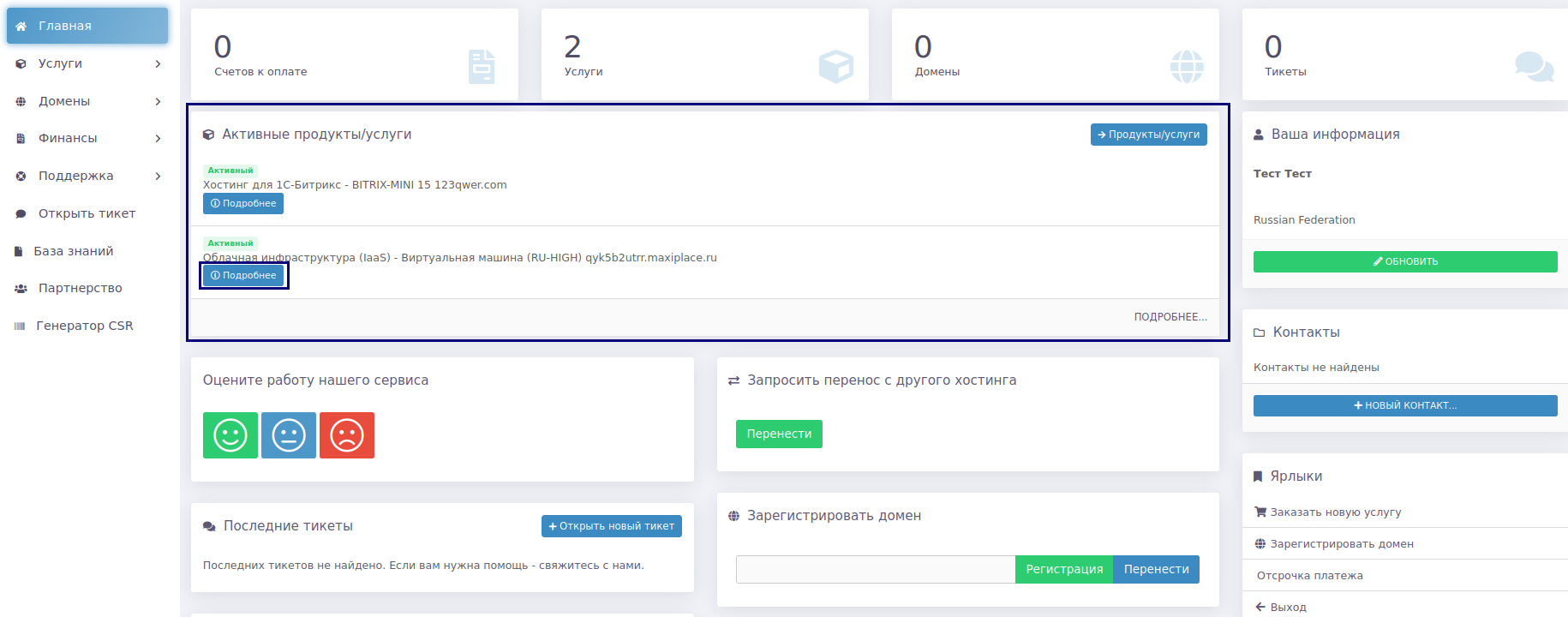Screen dimensions: 1568x617
Task: Open the Главная home menu item
Action: click(x=87, y=26)
